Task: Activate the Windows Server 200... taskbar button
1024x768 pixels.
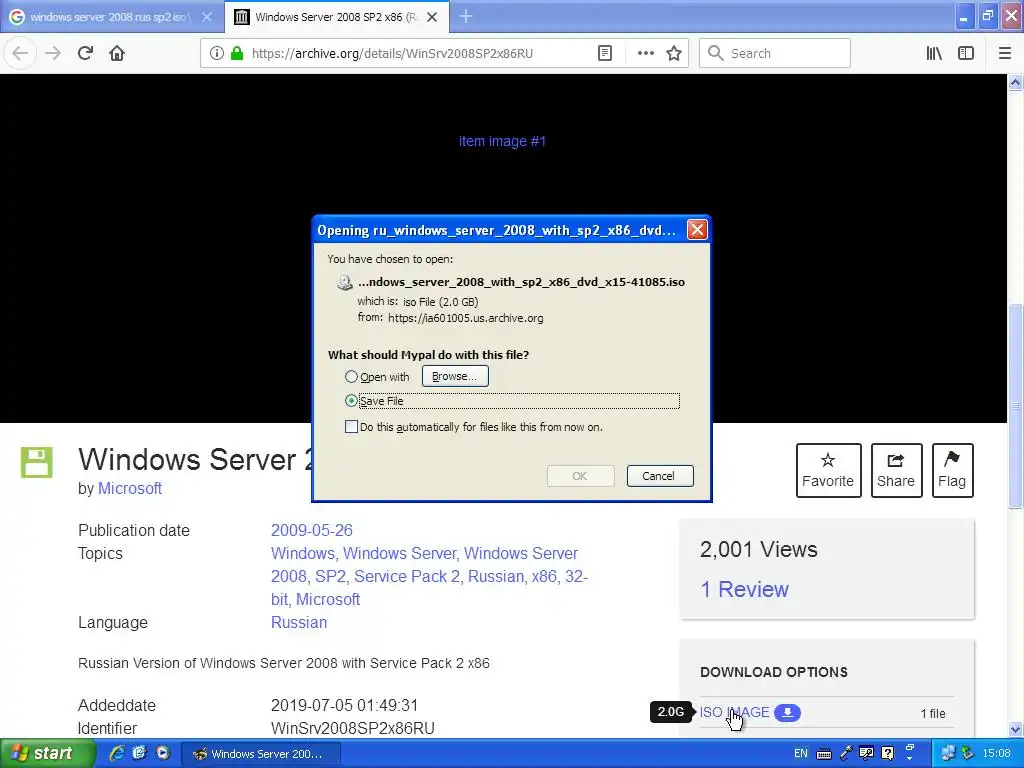Action: click(260, 754)
